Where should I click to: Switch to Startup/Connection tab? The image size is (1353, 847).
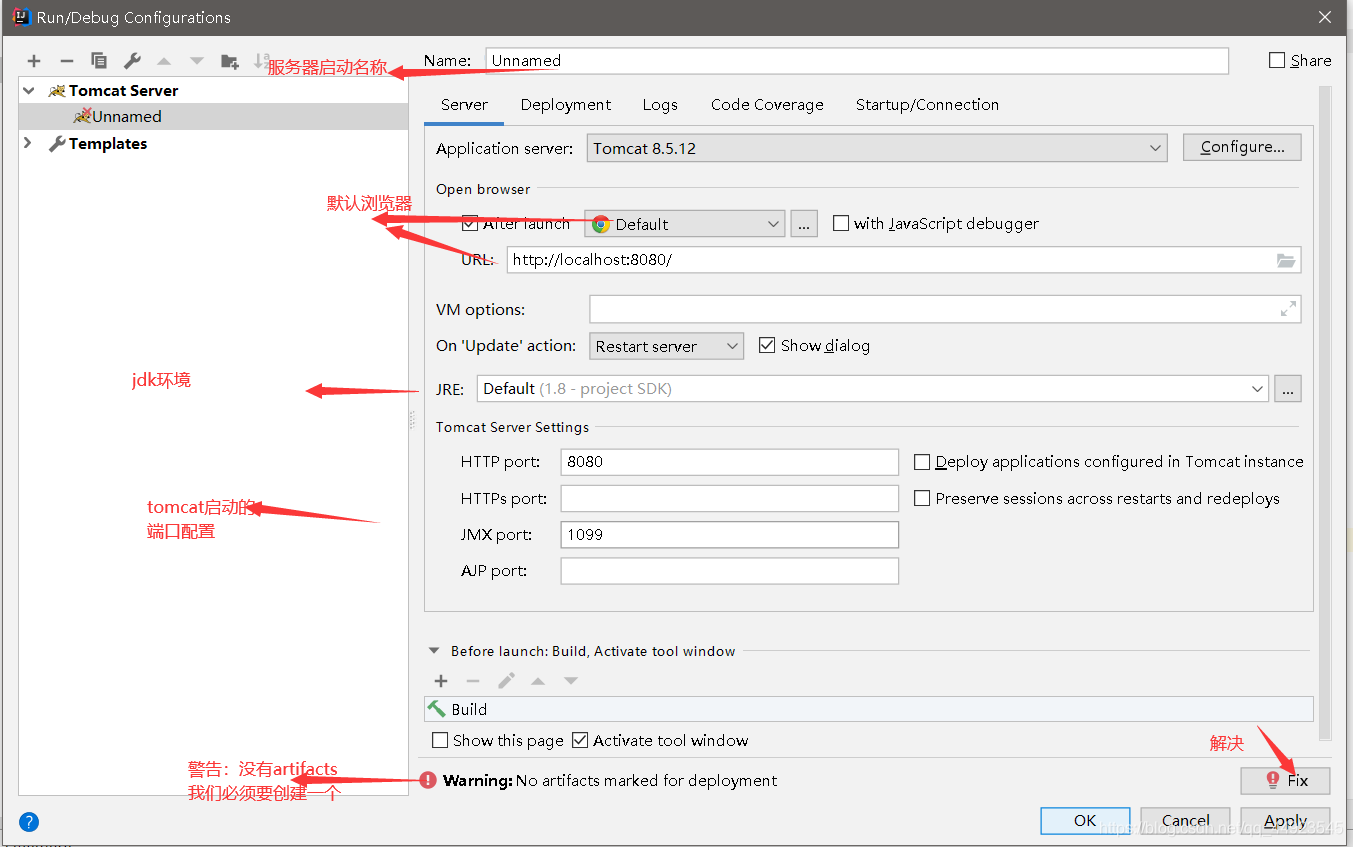(927, 104)
